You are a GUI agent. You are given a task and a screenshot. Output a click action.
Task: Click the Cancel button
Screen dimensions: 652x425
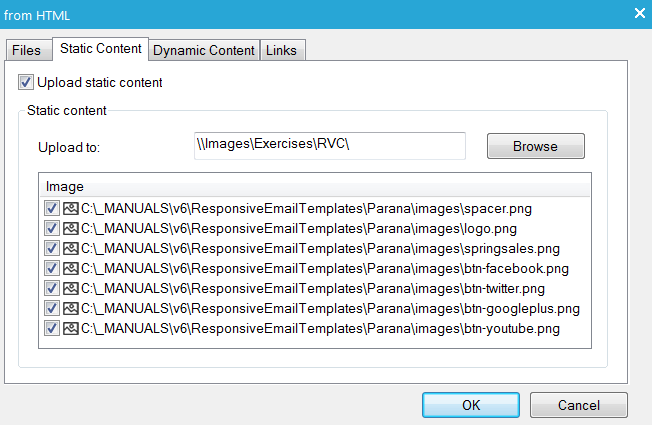578,405
